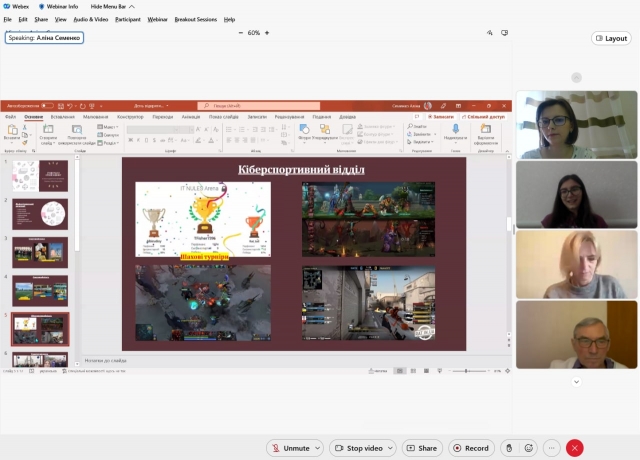
Task: Open the Breakout Sessions menu
Action: pos(195,19)
